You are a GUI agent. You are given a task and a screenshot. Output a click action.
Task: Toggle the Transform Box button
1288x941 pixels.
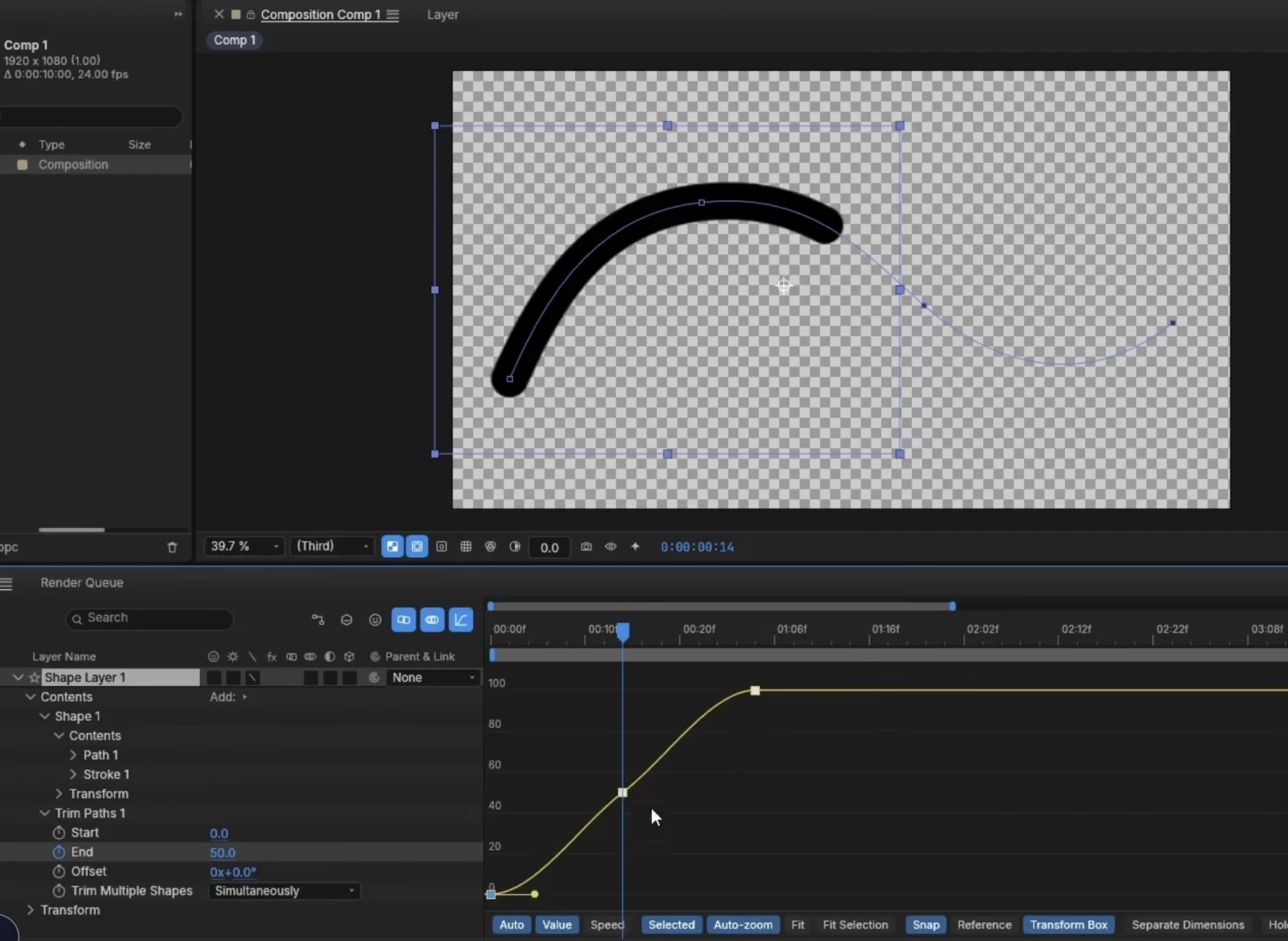(x=1069, y=925)
